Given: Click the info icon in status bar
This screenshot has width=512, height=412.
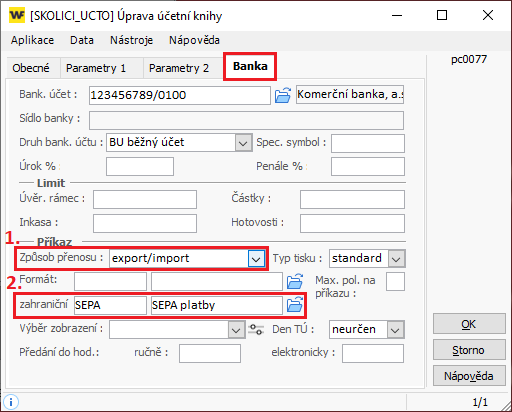Looking at the screenshot, I should (x=11, y=402).
